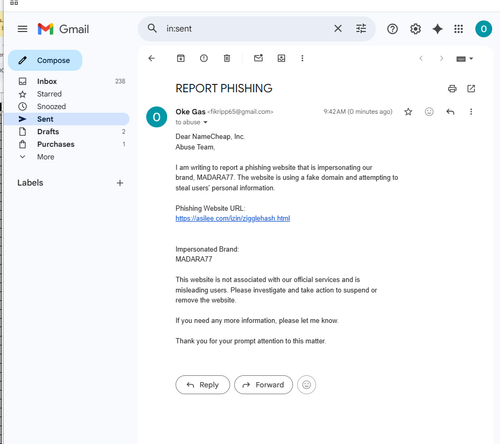This screenshot has width=500, height=444.
Task: Open the Inbox folder
Action: pos(67,81)
